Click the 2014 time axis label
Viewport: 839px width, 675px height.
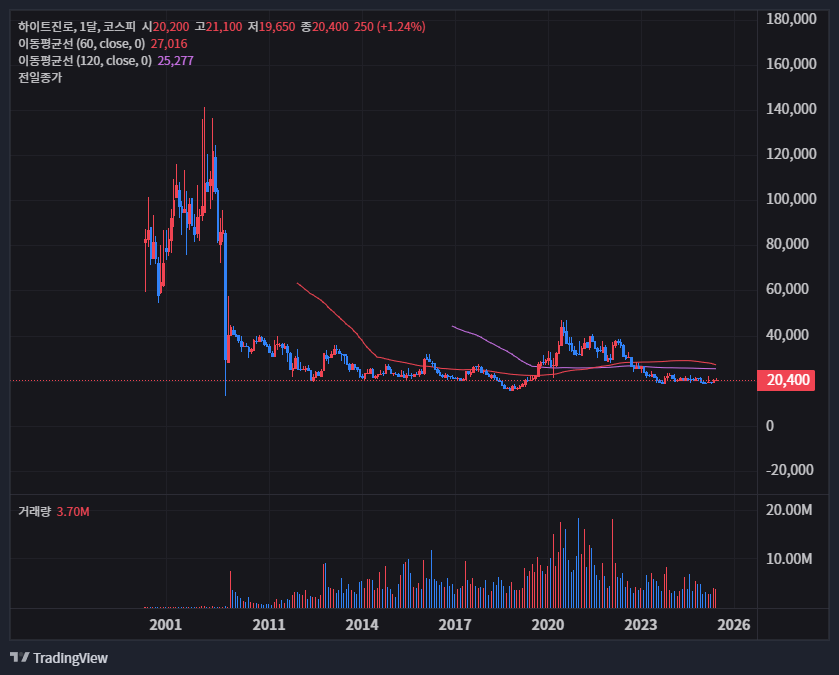point(362,625)
